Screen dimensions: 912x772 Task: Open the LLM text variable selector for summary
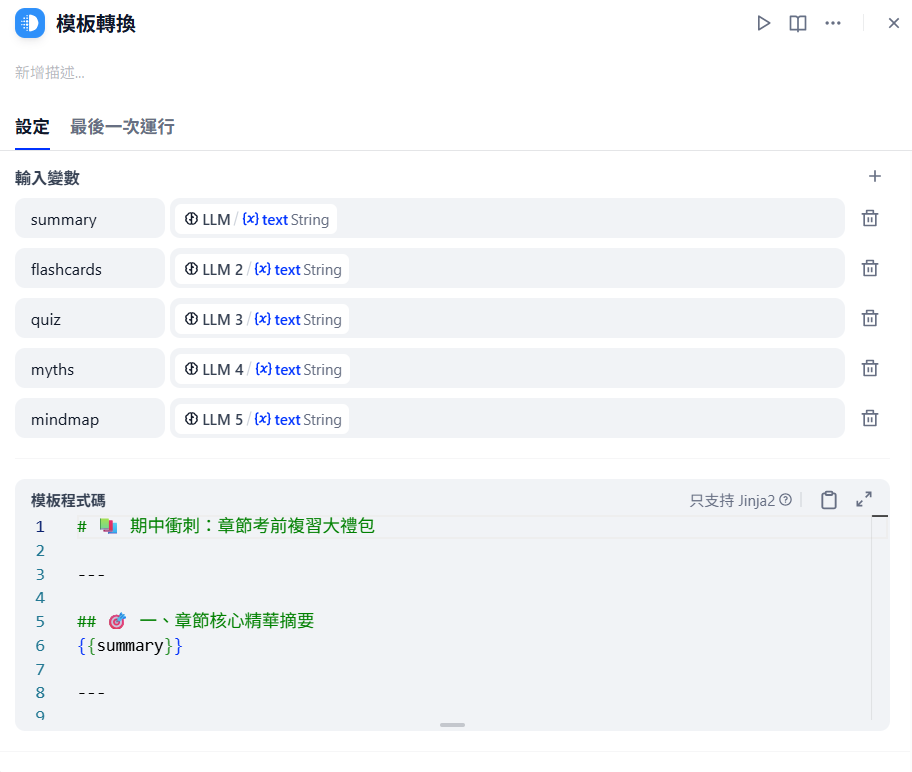coord(256,219)
